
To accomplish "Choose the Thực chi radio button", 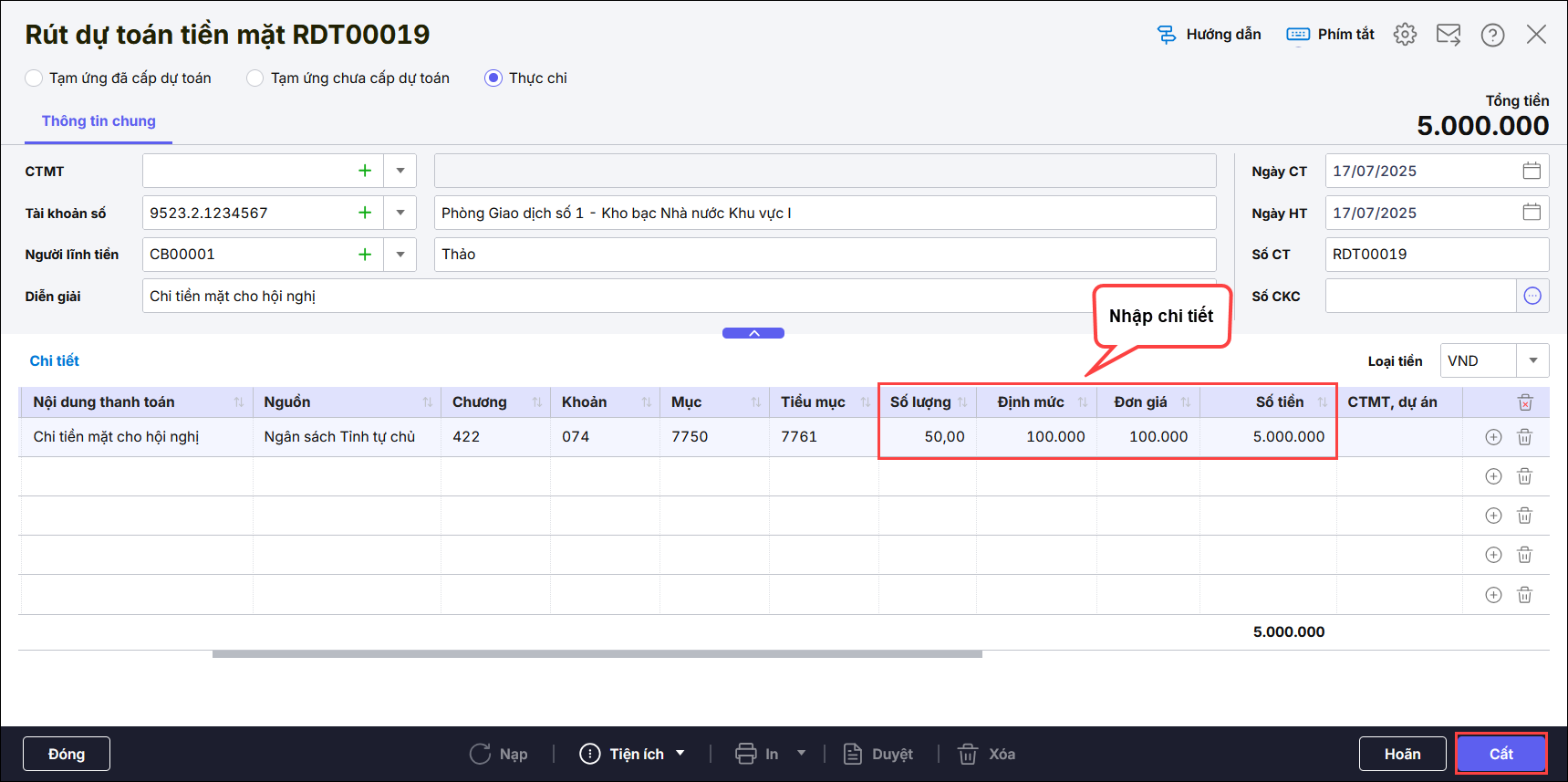I will (493, 78).
